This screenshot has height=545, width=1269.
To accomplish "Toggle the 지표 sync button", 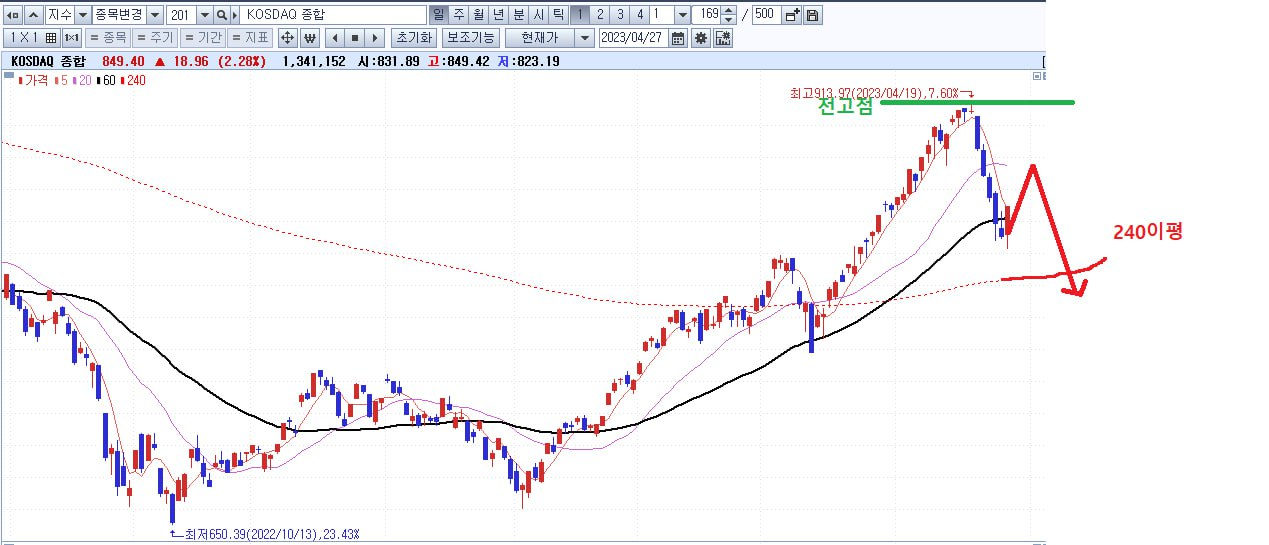I will 250,38.
